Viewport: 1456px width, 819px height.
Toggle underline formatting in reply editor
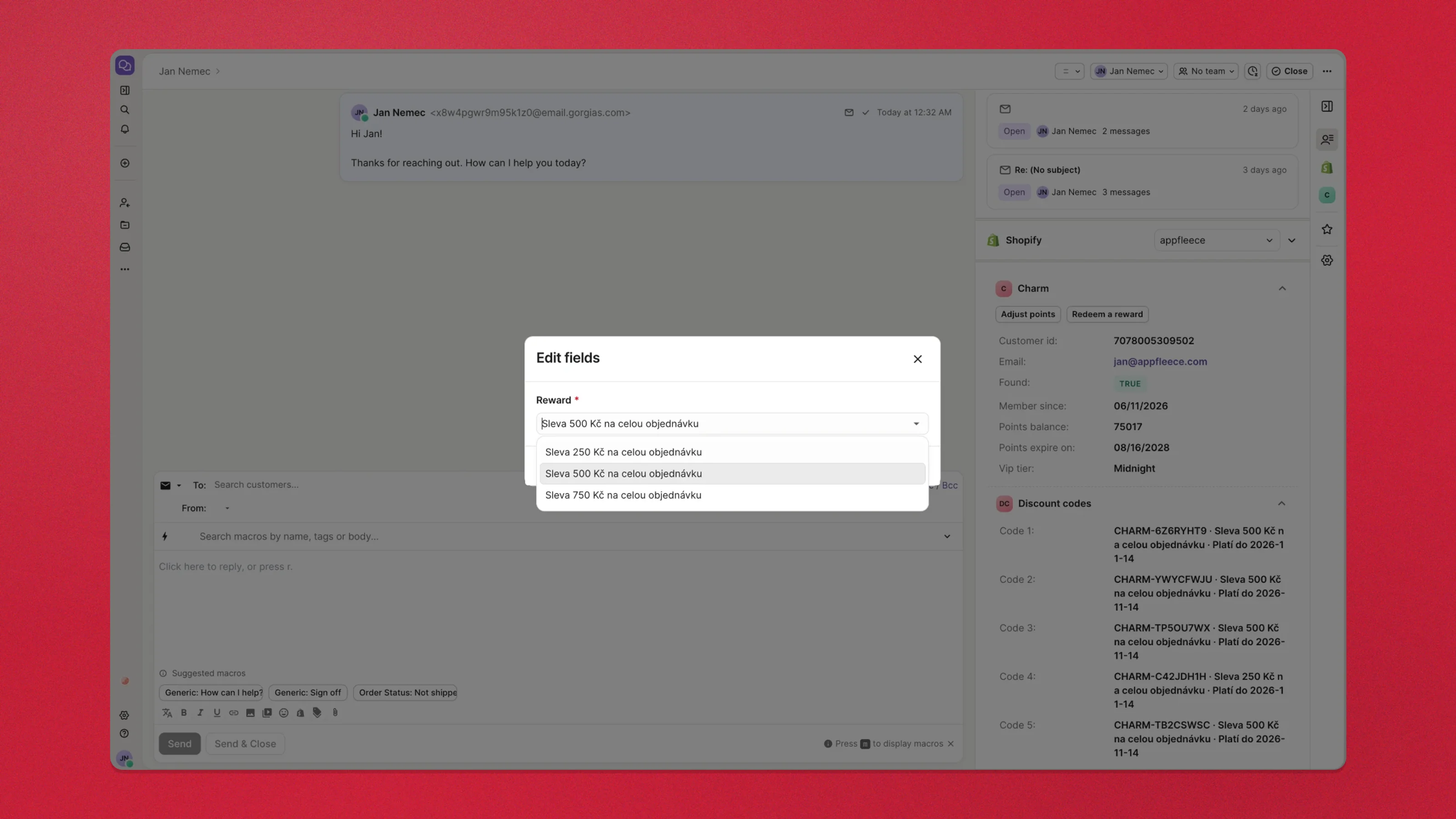[217, 713]
